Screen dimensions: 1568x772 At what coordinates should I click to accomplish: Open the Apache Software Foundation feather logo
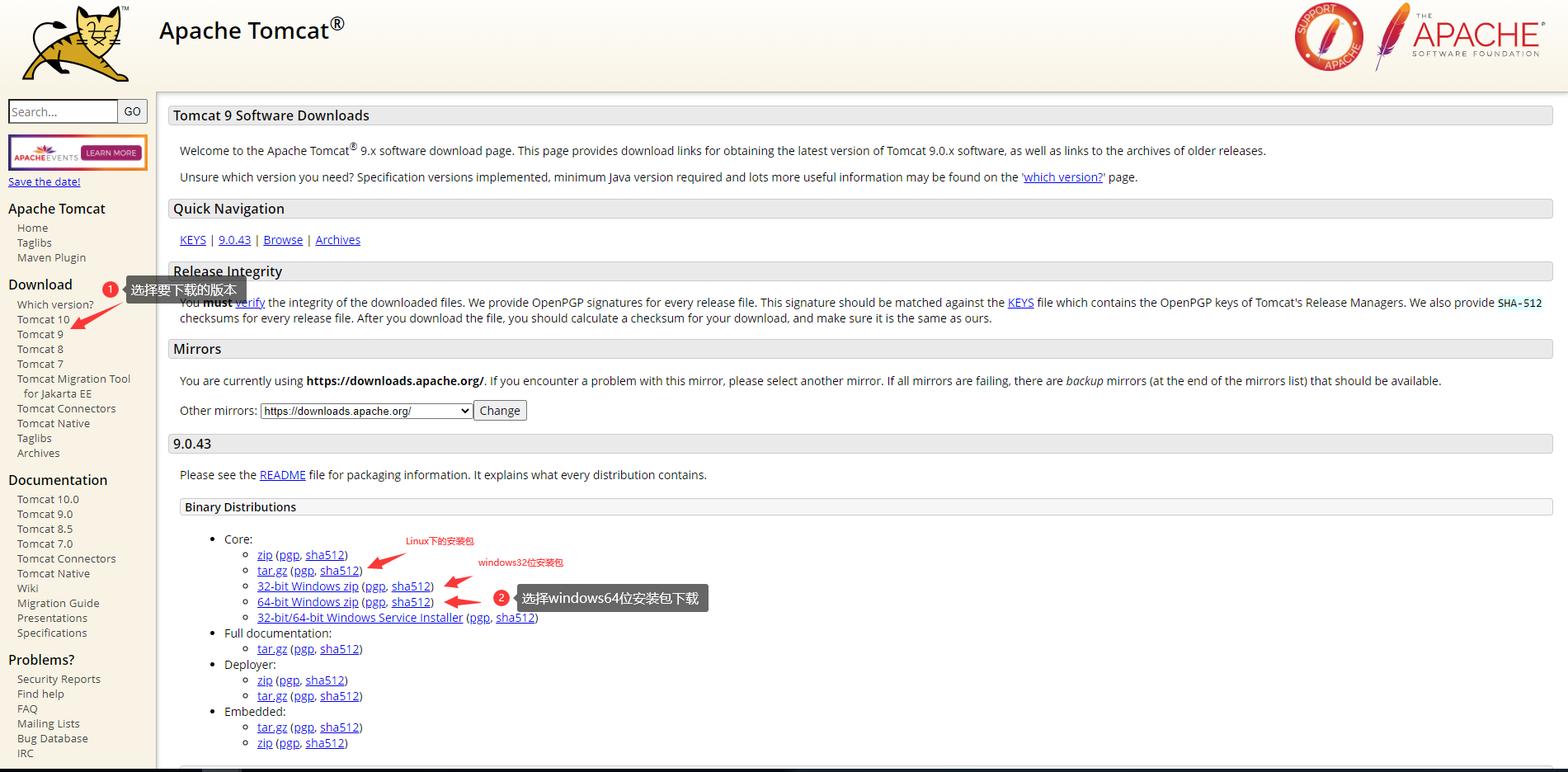click(1458, 36)
